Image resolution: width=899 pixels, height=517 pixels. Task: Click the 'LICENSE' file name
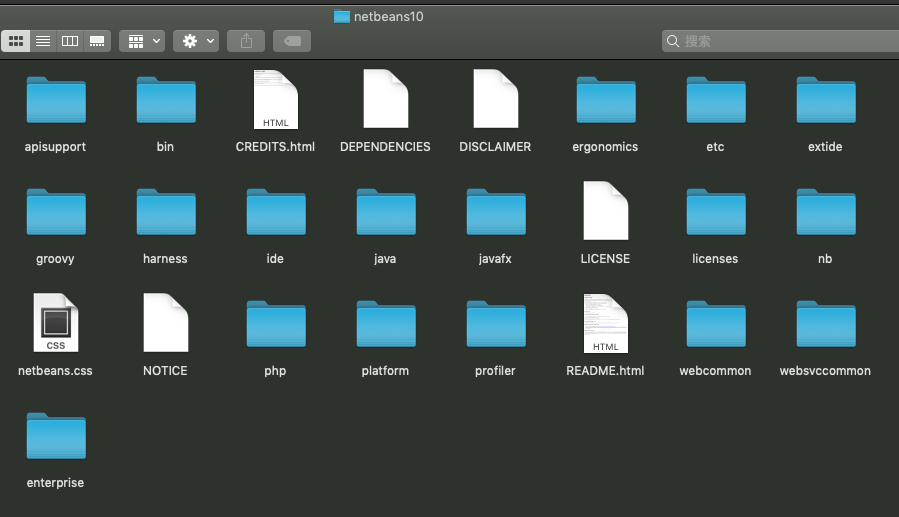(x=605, y=258)
